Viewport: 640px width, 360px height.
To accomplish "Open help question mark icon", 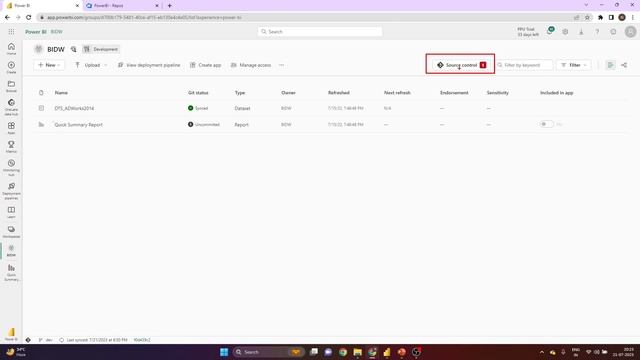I will coord(597,32).
